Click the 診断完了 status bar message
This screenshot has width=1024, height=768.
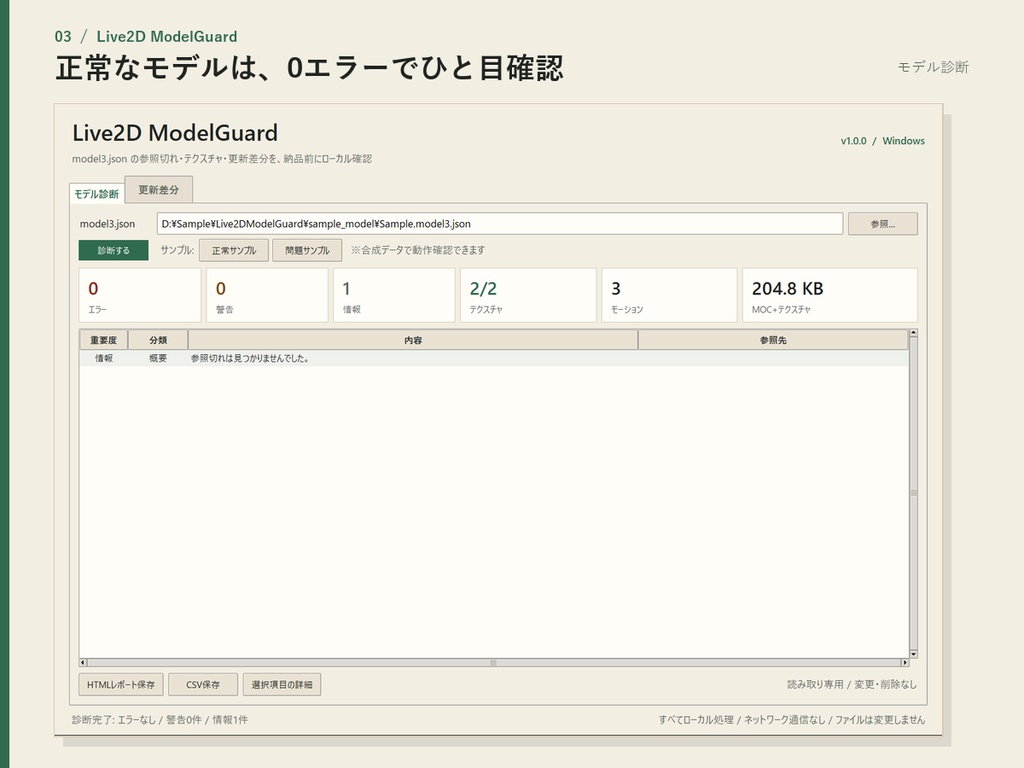tap(160, 720)
